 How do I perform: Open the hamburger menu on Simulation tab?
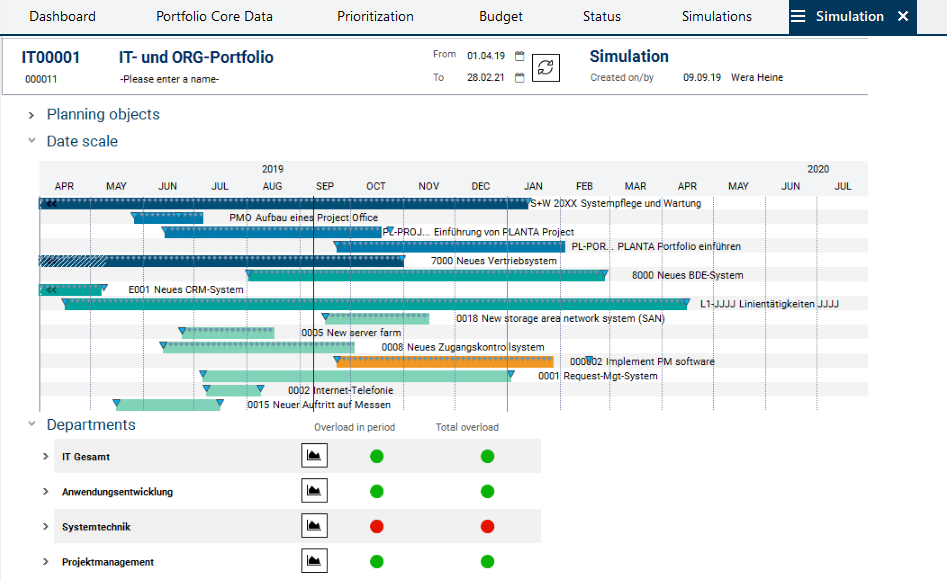[798, 17]
